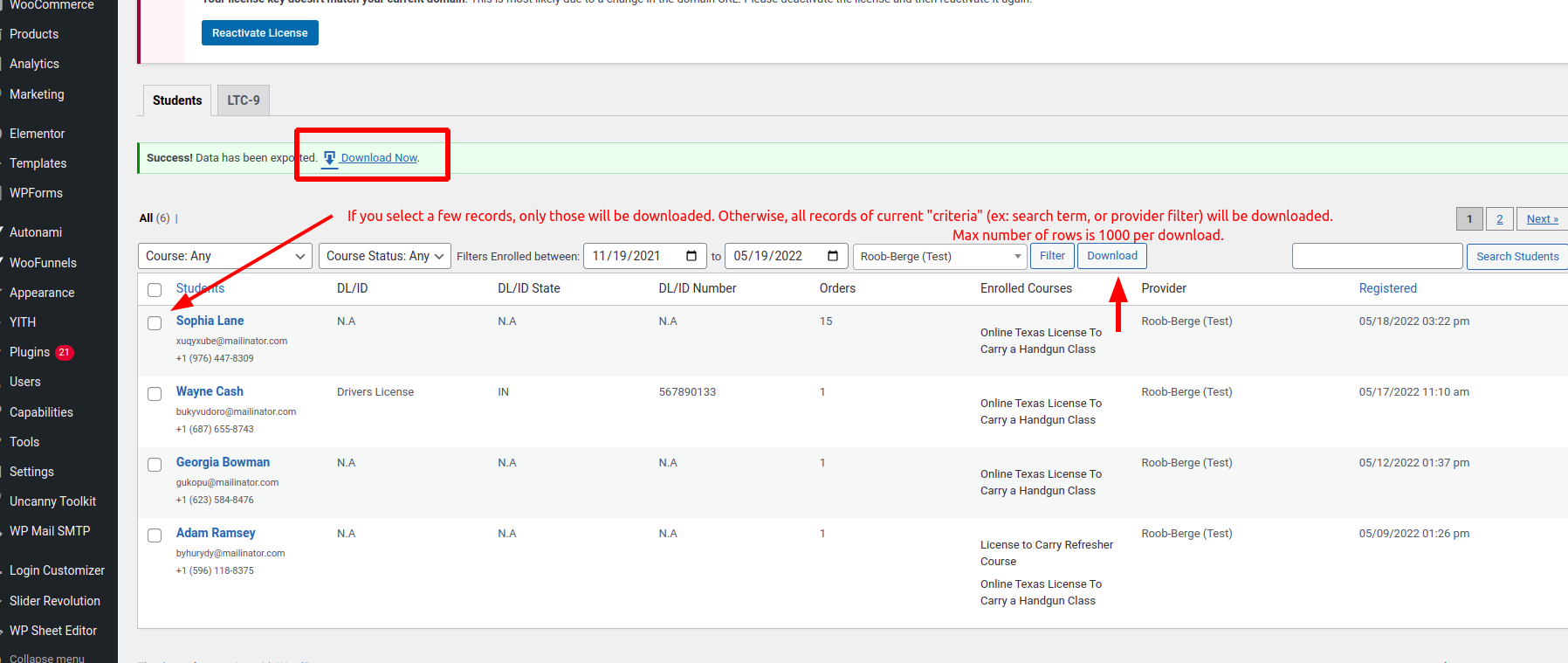Click the Reactivate License button
Viewport: 1568px width, 663px height.
point(260,33)
